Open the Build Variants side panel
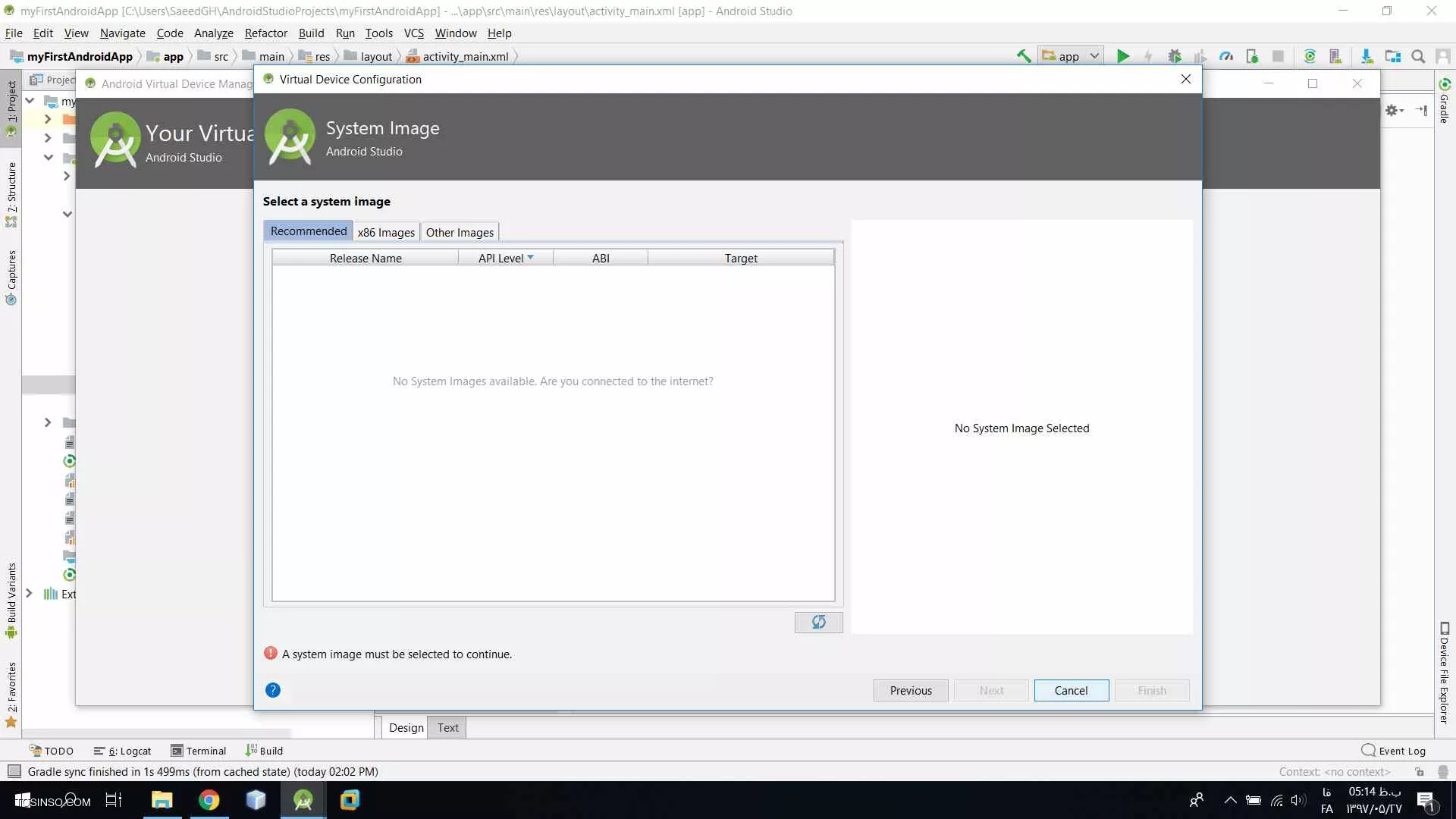1456x819 pixels. coord(11,601)
